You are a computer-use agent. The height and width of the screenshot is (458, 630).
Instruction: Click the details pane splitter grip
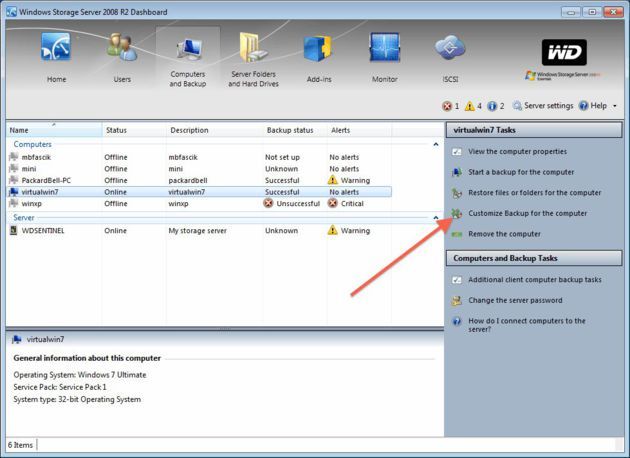coord(225,329)
